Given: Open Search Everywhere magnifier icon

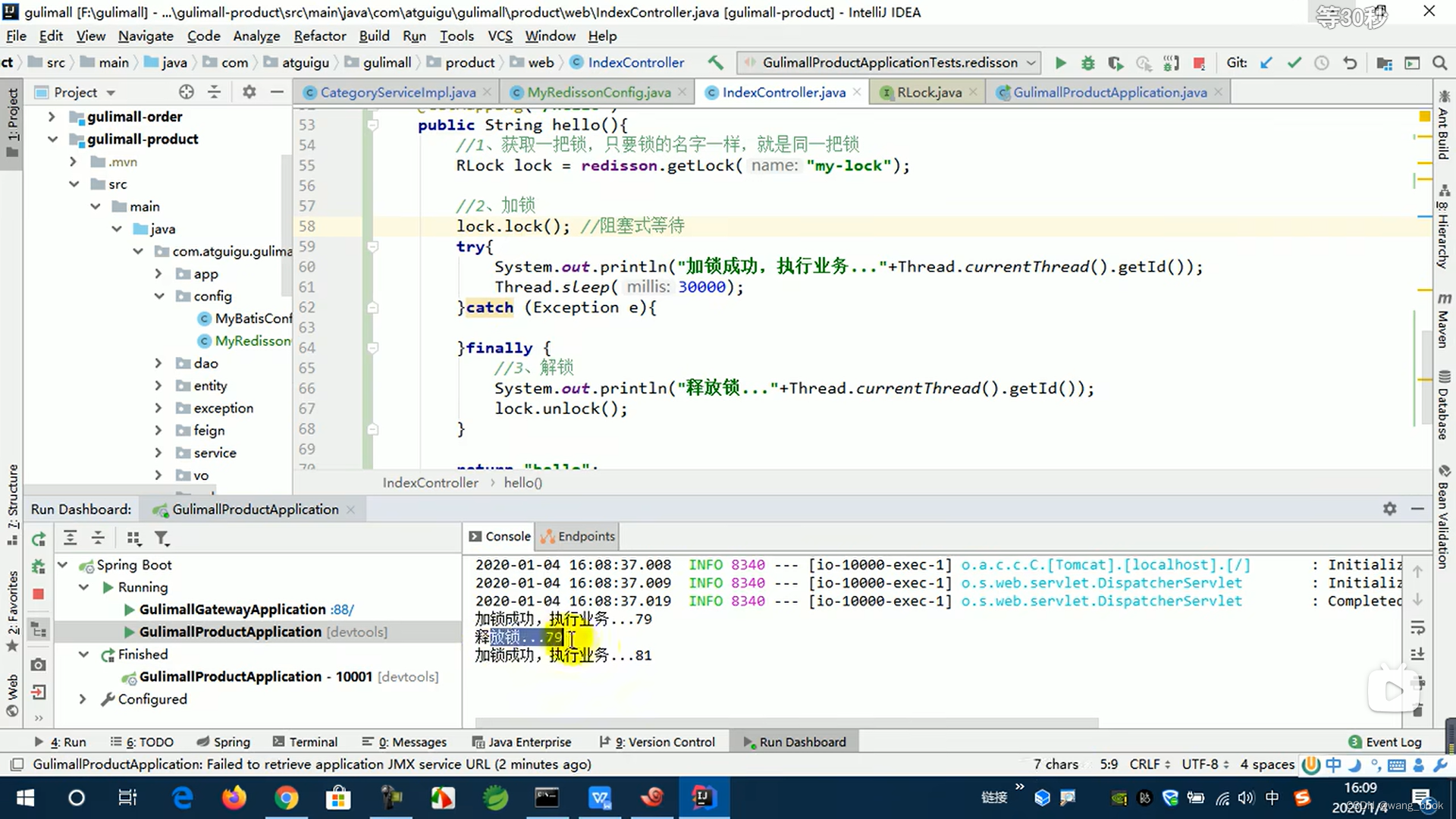Looking at the screenshot, I should pyautogui.click(x=1439, y=63).
